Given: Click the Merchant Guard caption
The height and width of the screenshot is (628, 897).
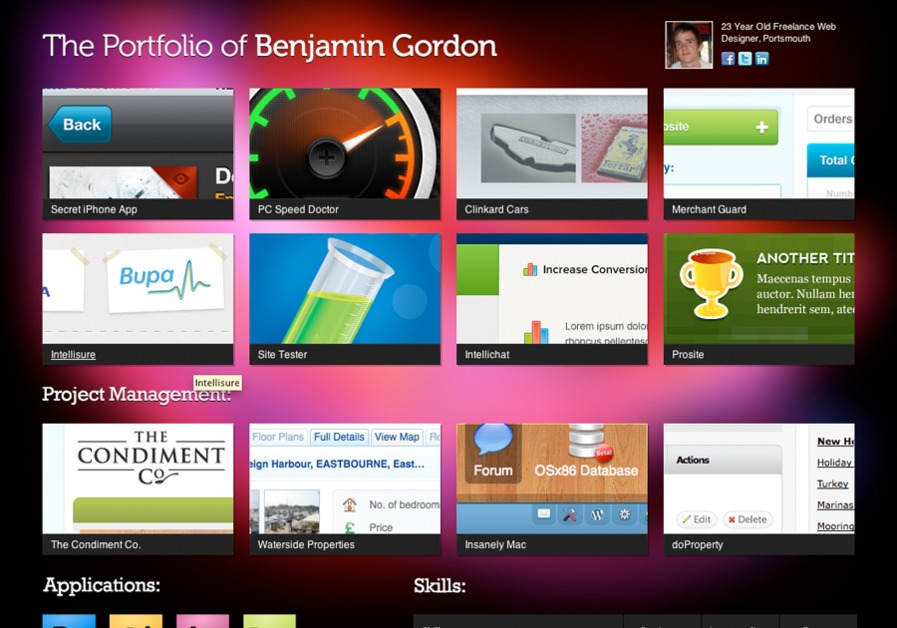Looking at the screenshot, I should click(x=709, y=209).
